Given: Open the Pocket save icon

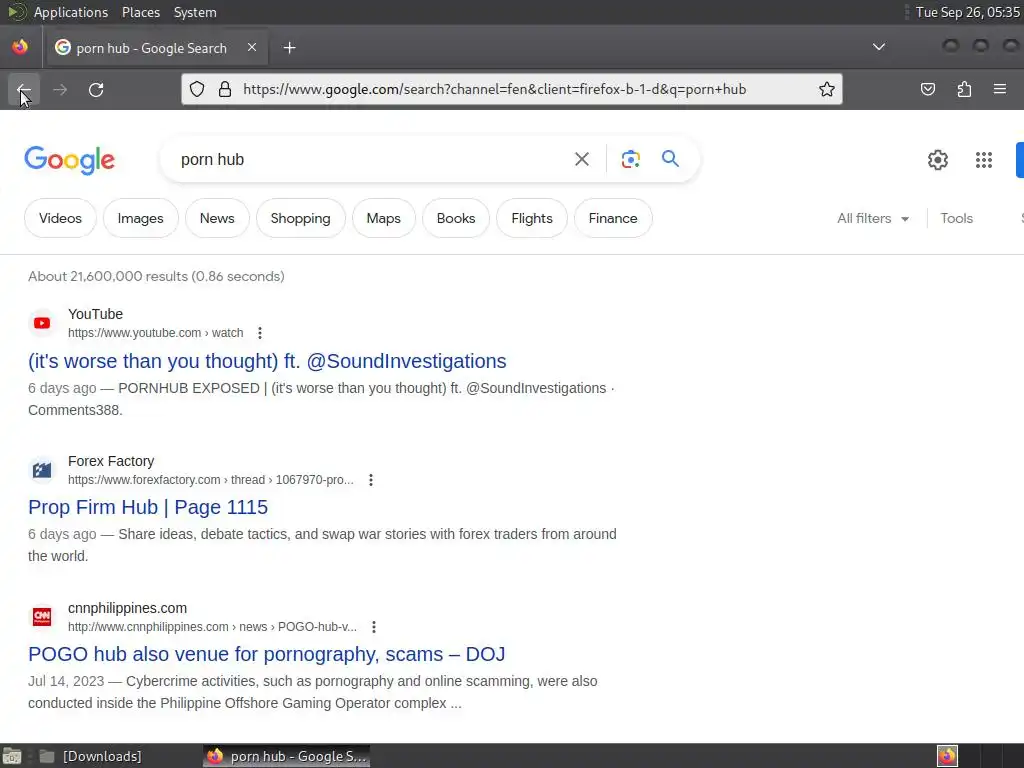Looking at the screenshot, I should [928, 89].
